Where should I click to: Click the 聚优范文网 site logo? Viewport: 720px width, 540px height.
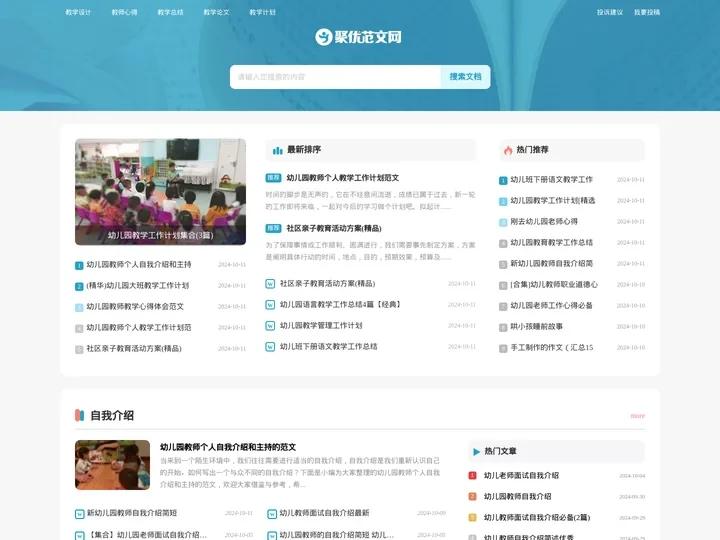coord(358,37)
